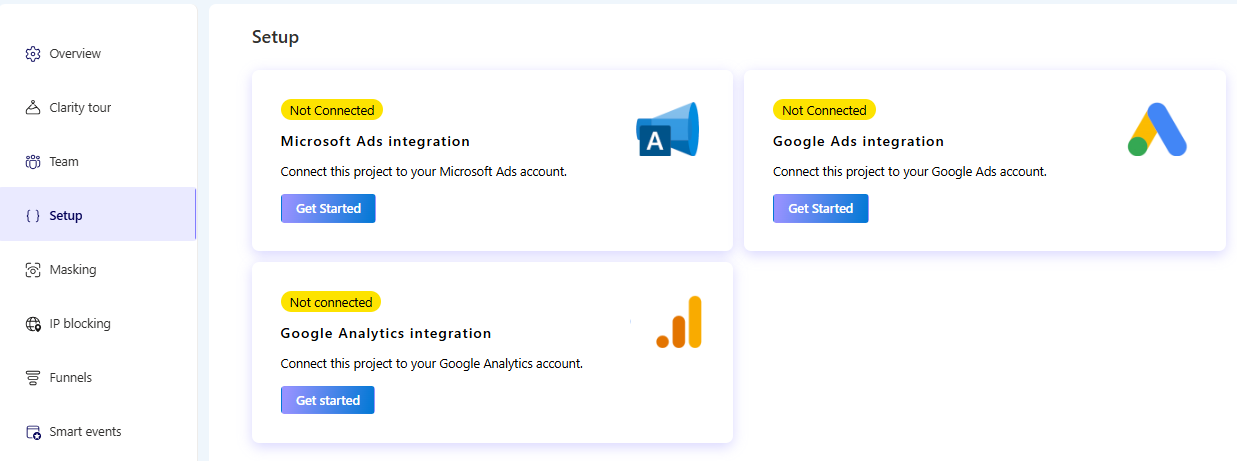Image resolution: width=1237 pixels, height=461 pixels.
Task: Click the Google Analytics bar chart logo
Action: 680,322
